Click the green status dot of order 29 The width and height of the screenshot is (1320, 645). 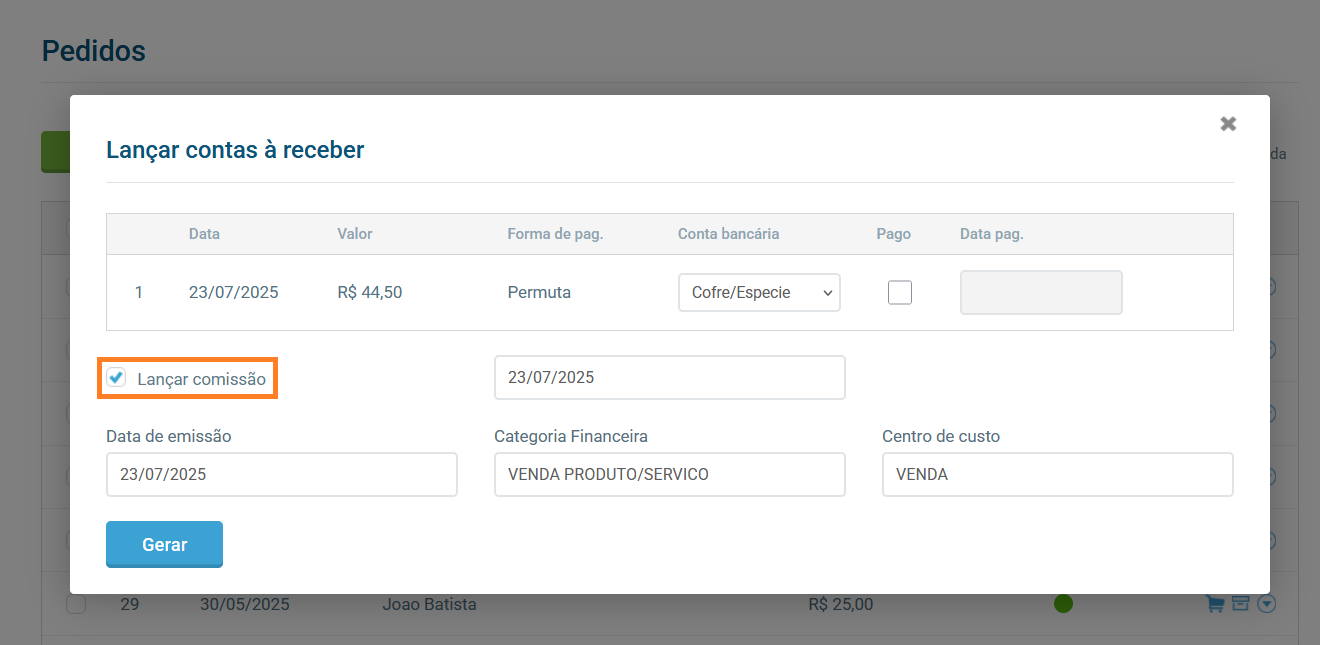coord(1063,604)
